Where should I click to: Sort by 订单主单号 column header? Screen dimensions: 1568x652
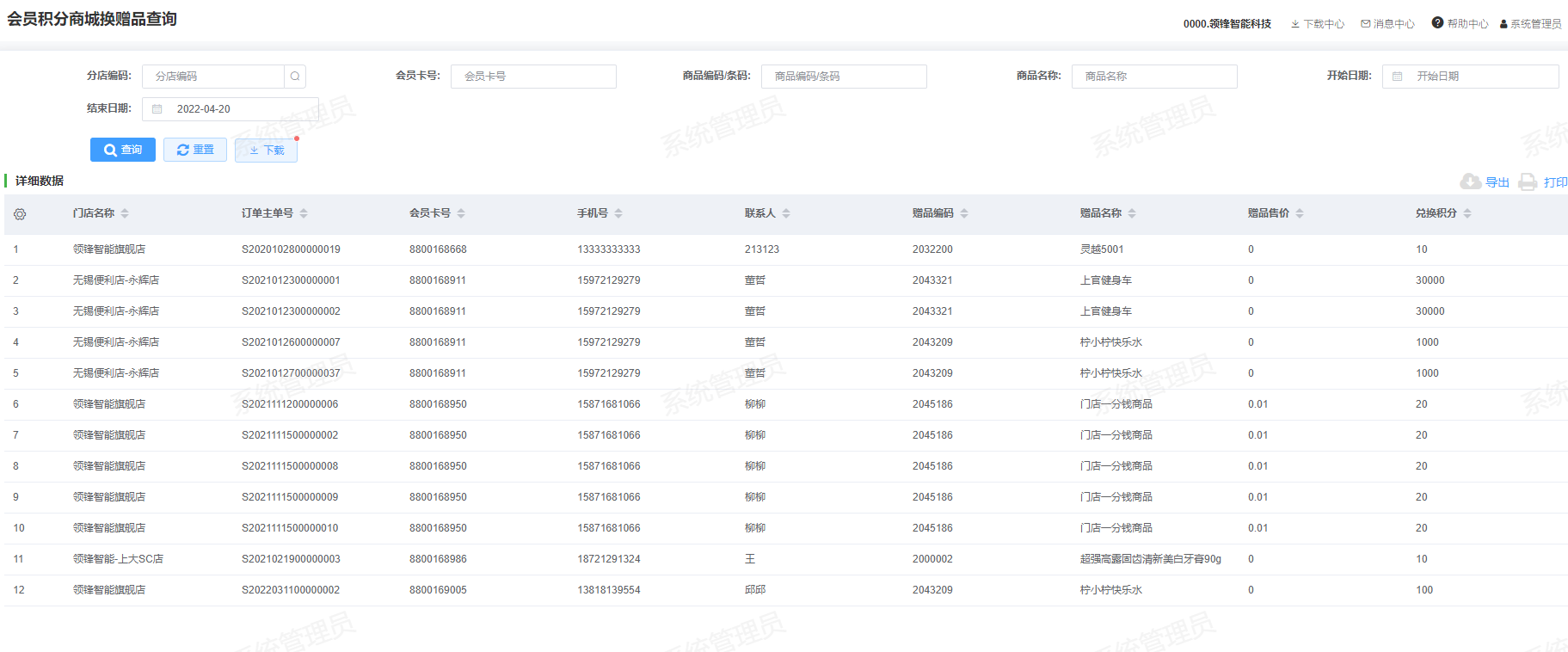304,213
